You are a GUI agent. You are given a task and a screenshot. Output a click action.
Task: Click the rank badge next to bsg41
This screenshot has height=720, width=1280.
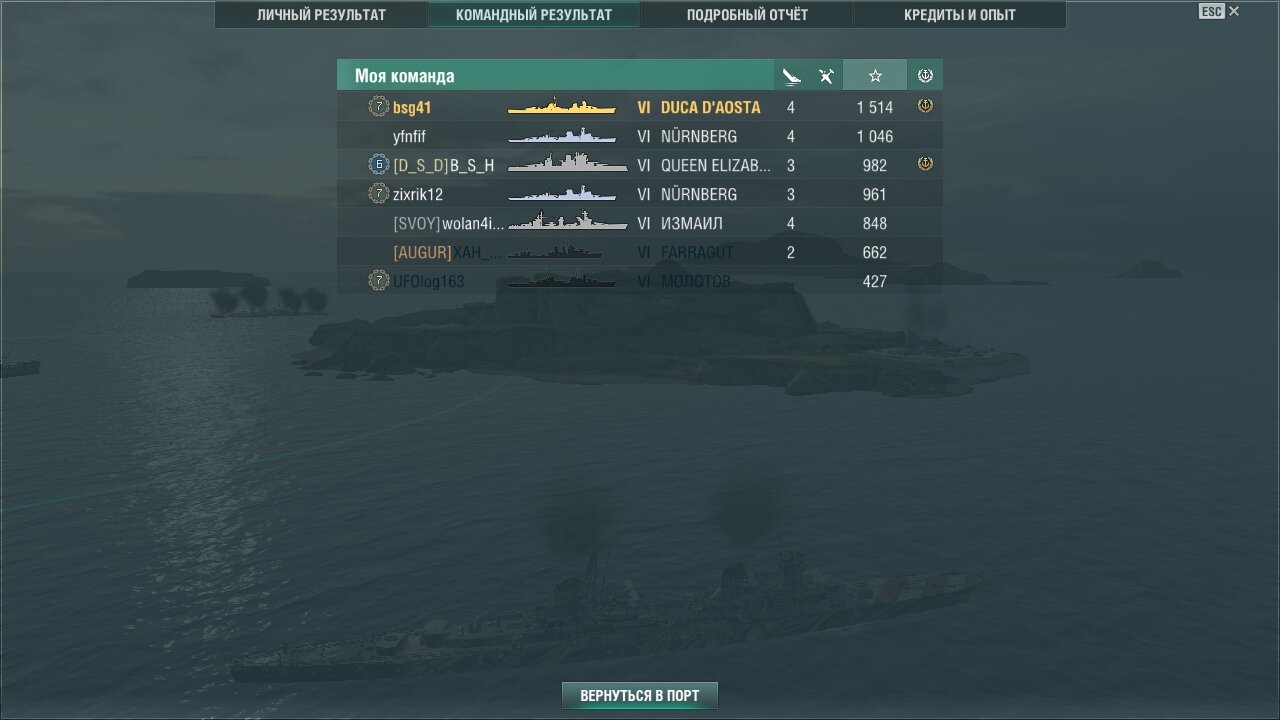point(378,107)
